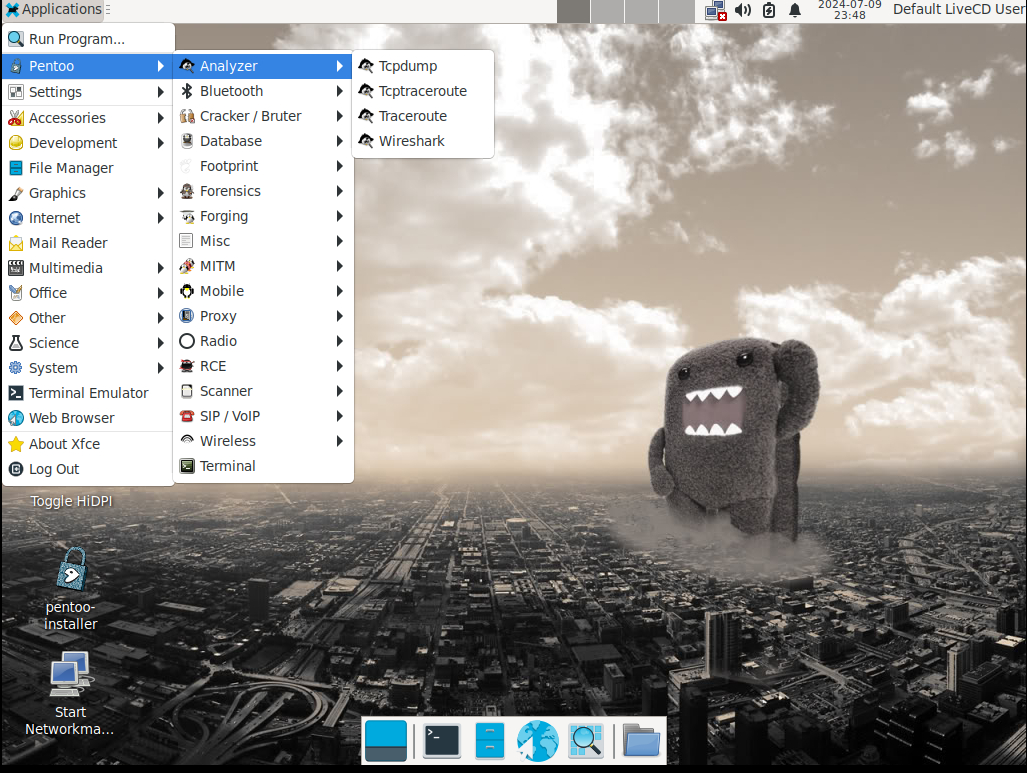This screenshot has width=1027, height=773.
Task: Click Forging category icon
Action: (187, 216)
